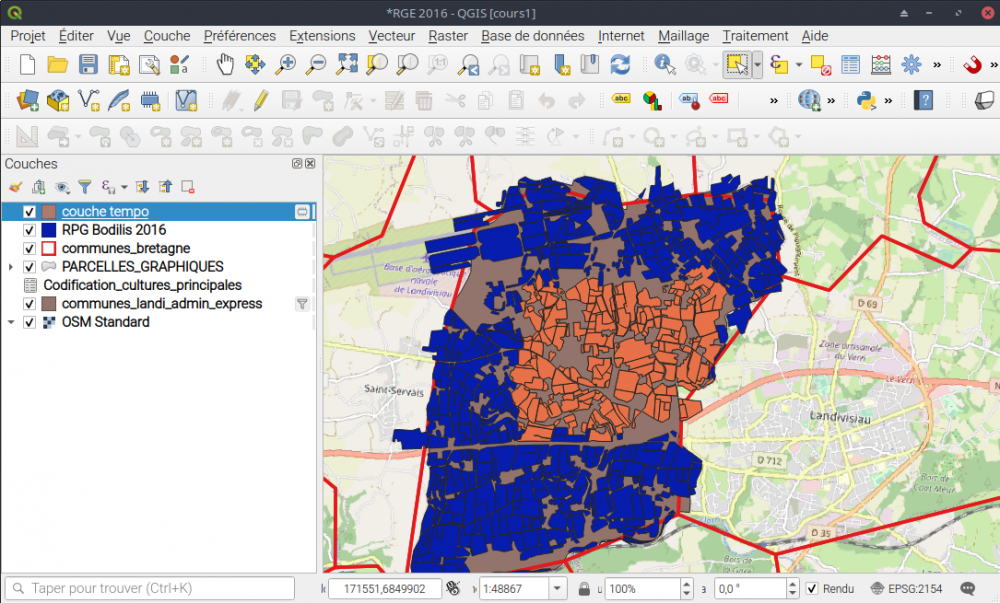Click the brown couche tempo color swatch

click(48, 212)
